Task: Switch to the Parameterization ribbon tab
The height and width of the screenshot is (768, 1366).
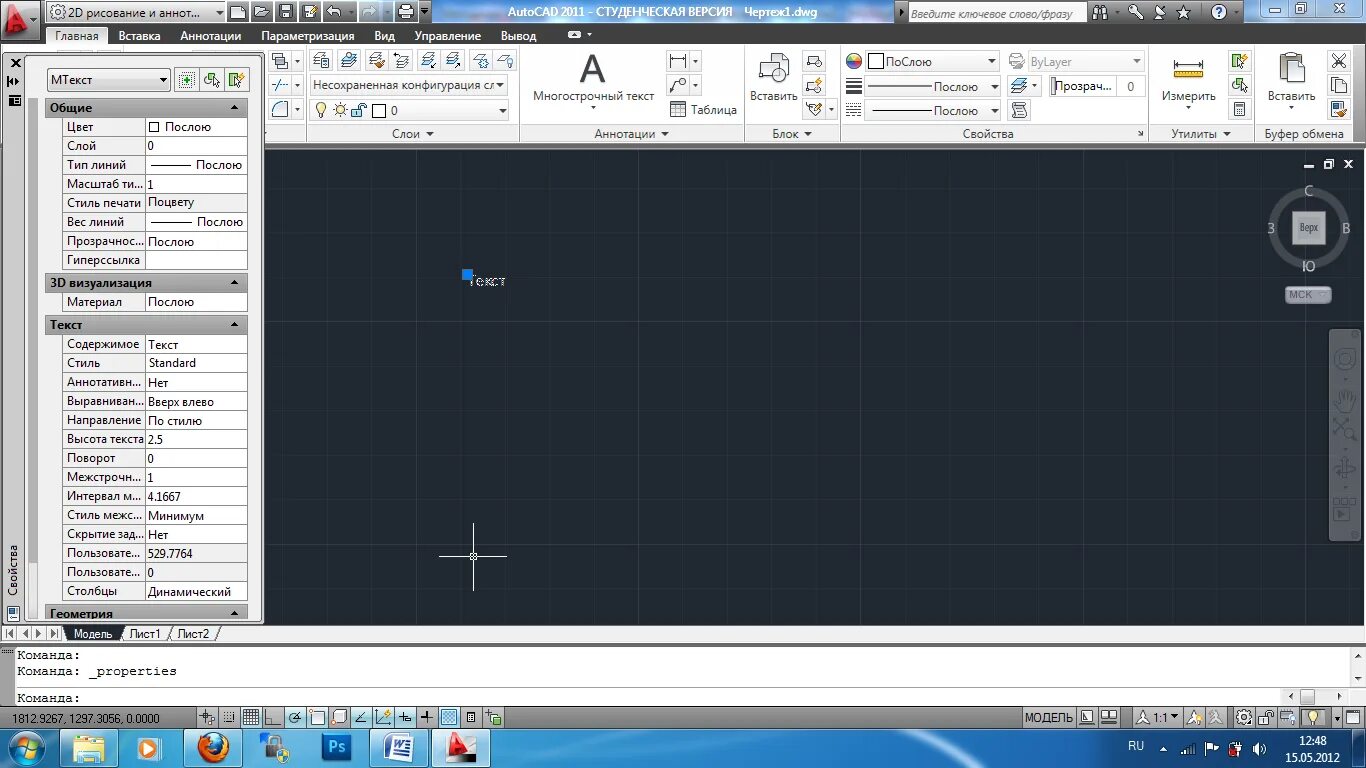Action: [x=308, y=35]
